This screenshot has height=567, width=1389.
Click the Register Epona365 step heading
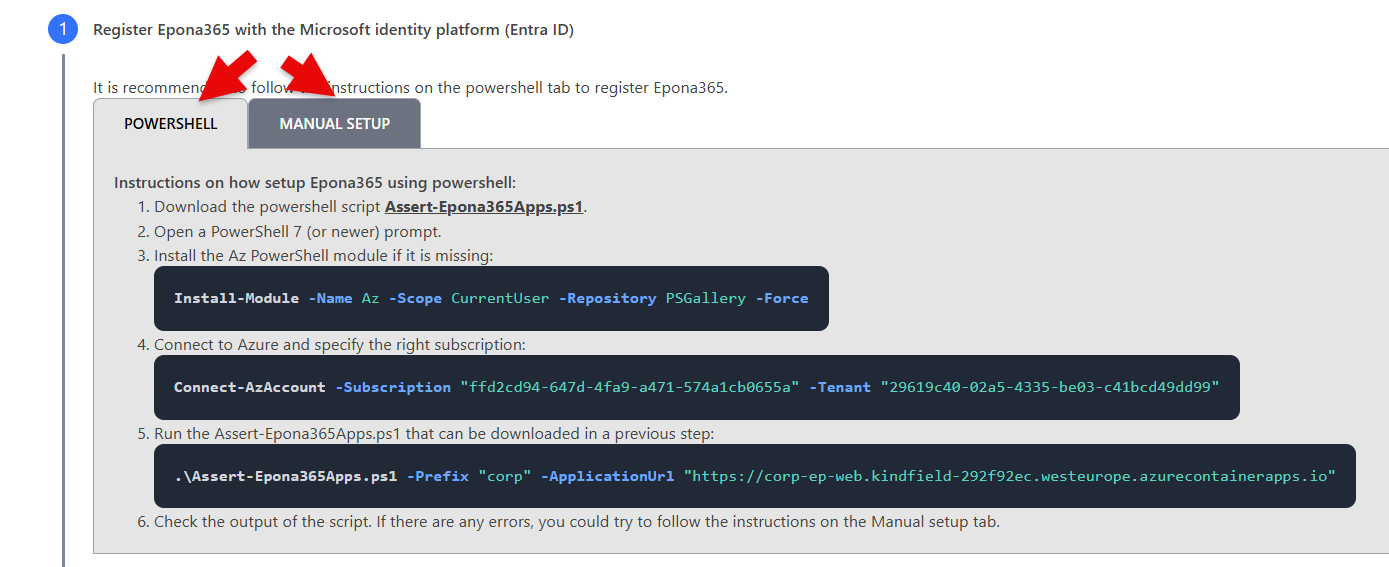[x=333, y=30]
